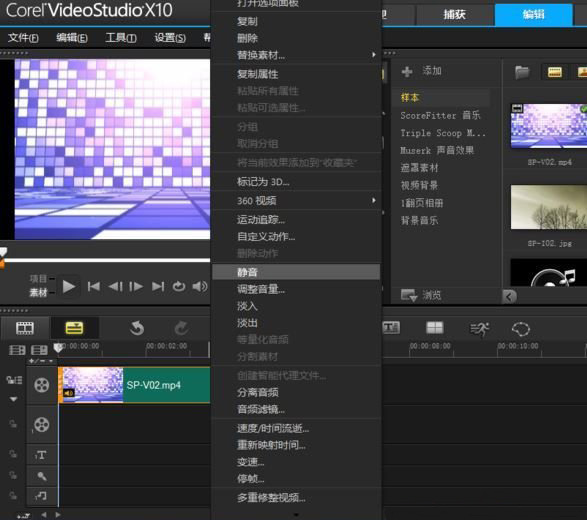Open the mask creator tool
The height and width of the screenshot is (520, 587).
click(x=521, y=329)
